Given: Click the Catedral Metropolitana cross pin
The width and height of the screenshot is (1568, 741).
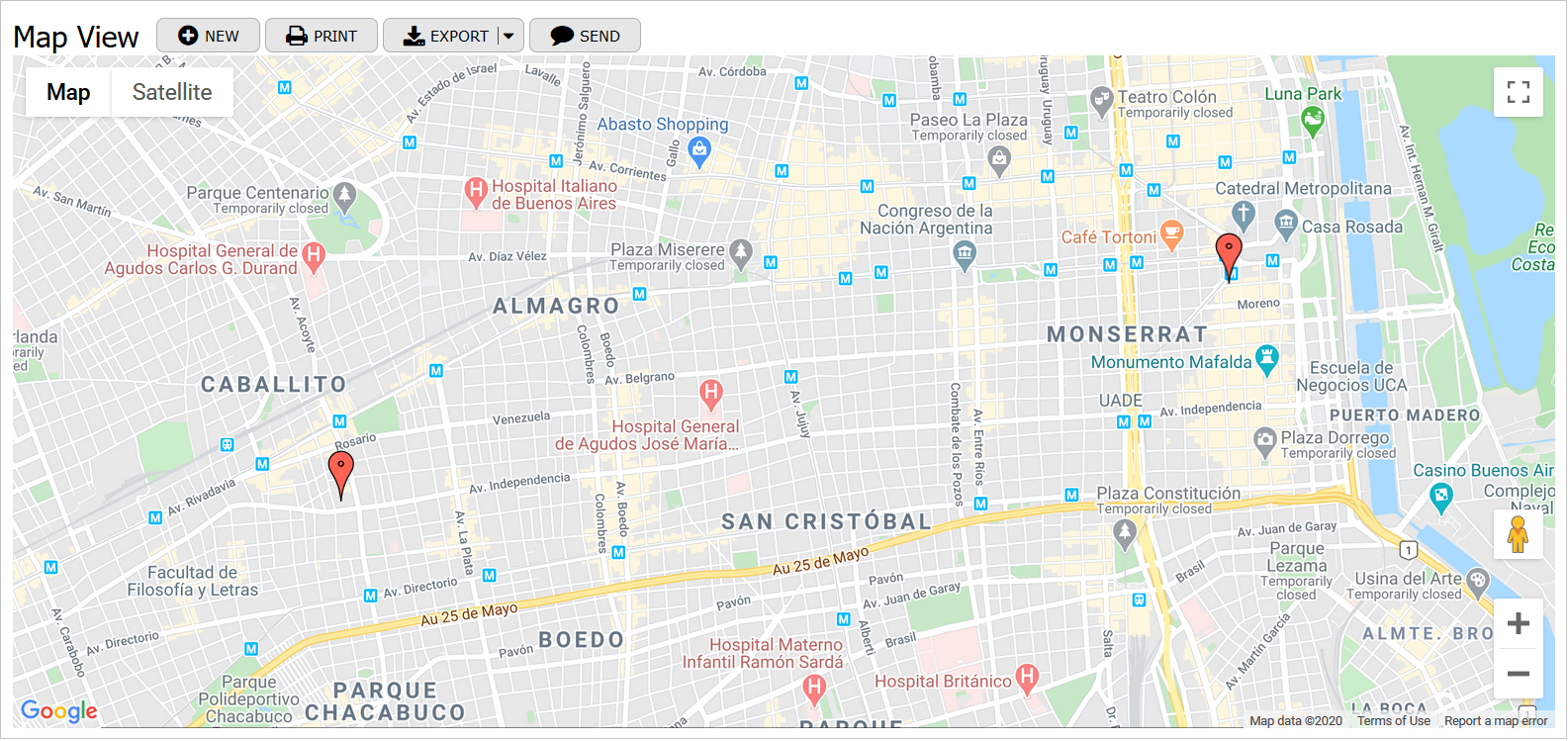Looking at the screenshot, I should click(x=1244, y=215).
